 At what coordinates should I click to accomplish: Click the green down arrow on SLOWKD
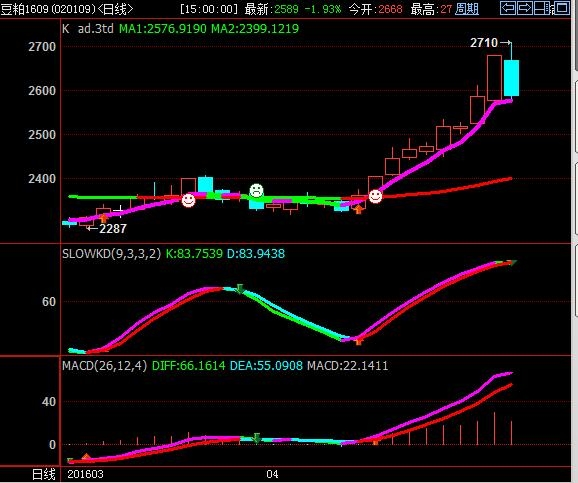click(x=240, y=288)
